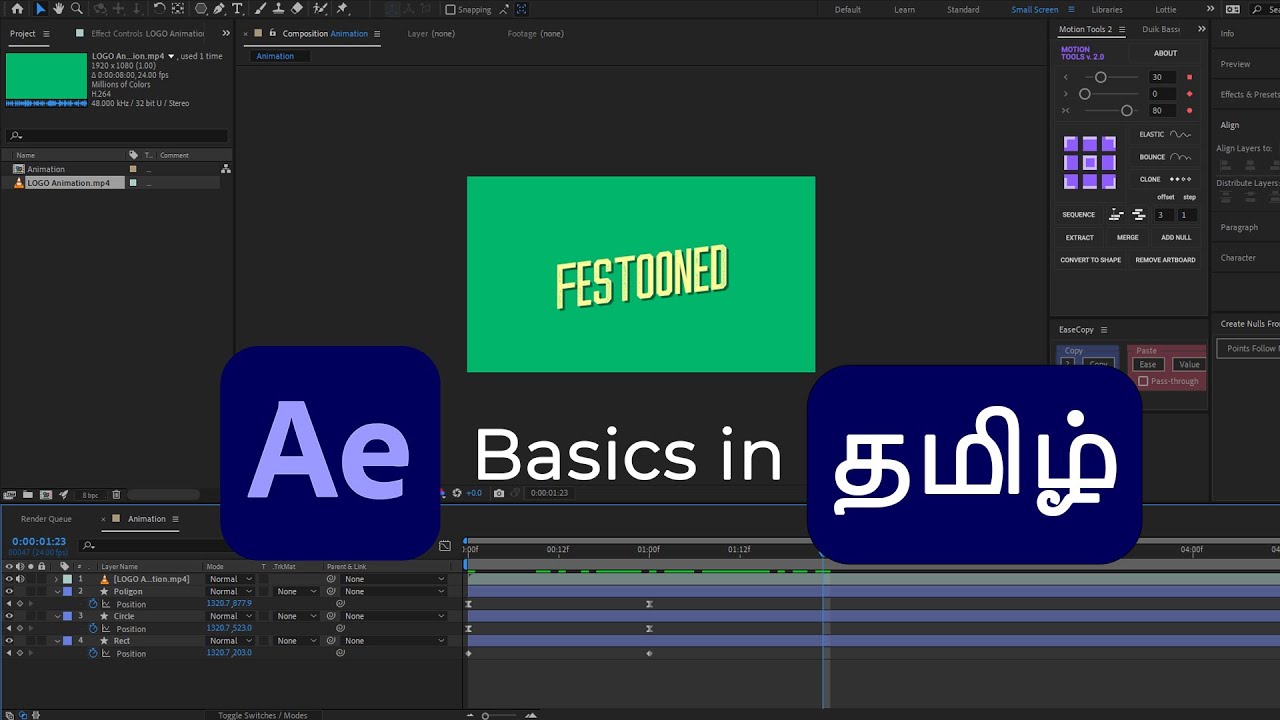Viewport: 1280px width, 720px height.
Task: Take snapshot with the camera icon
Action: 499,493
